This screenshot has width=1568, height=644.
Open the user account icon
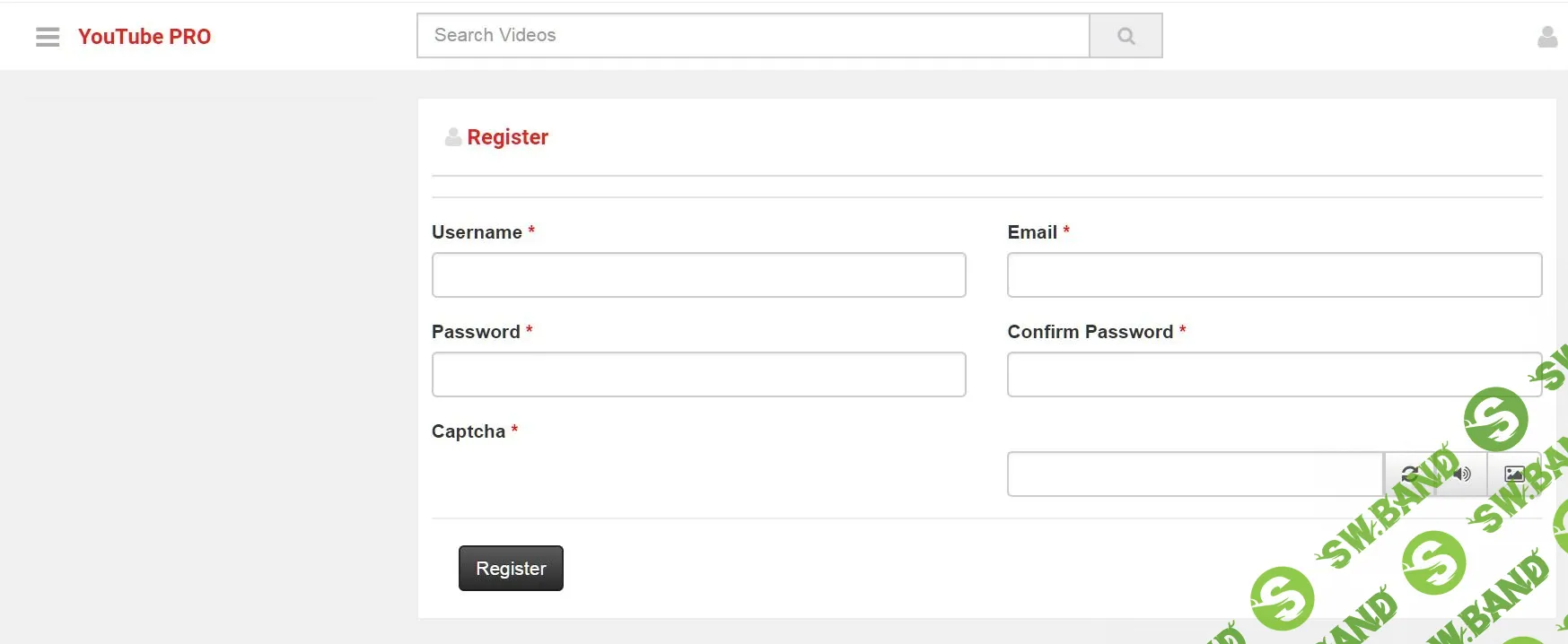(x=1546, y=37)
